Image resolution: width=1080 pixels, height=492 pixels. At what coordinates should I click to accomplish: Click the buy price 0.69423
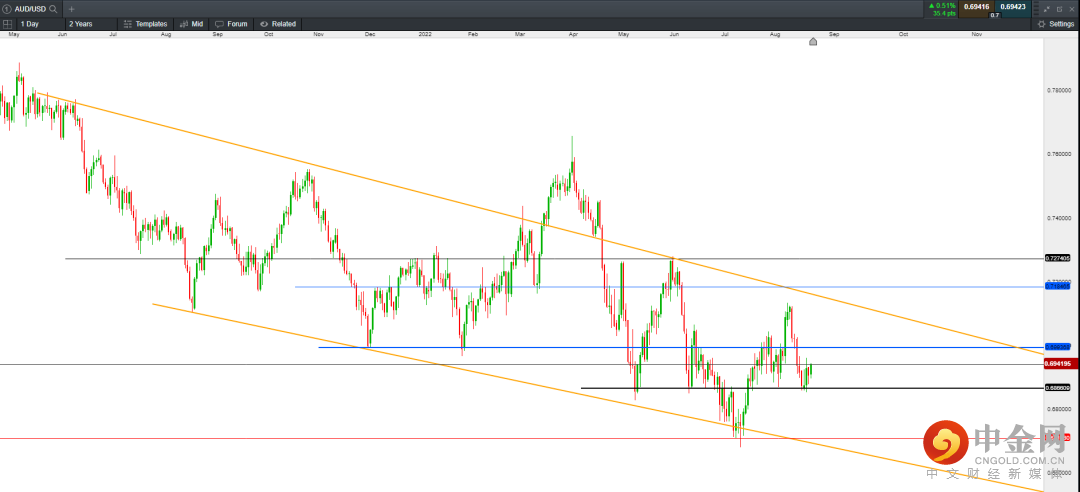tap(1012, 7)
